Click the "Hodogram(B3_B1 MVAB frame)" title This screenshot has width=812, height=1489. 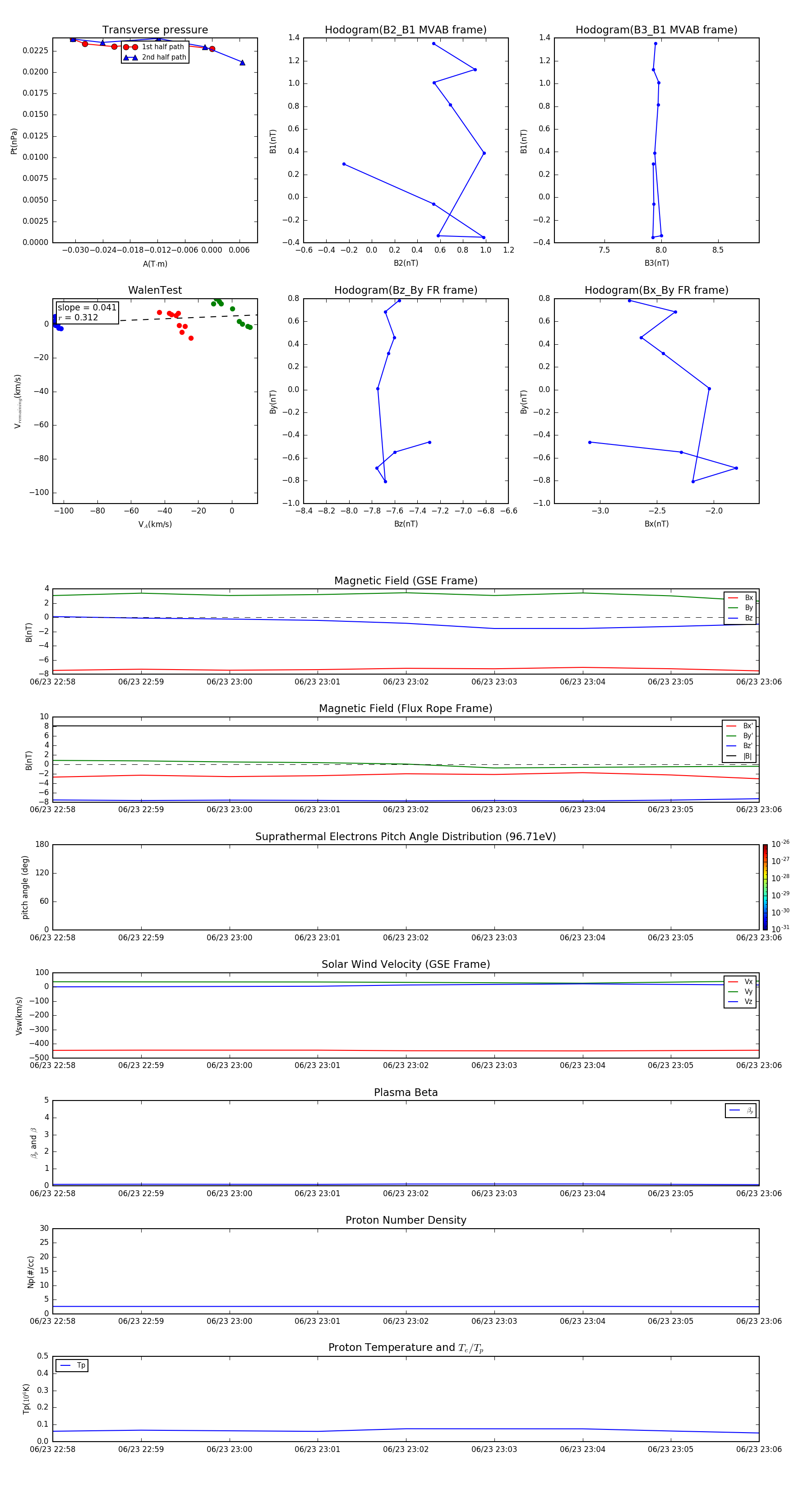656,30
